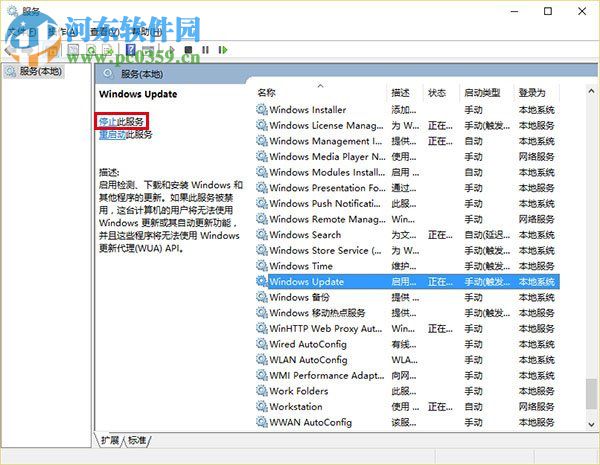The width and height of the screenshot is (600, 465).
Task: Sort by the 登录为 column header
Action: 532,93
